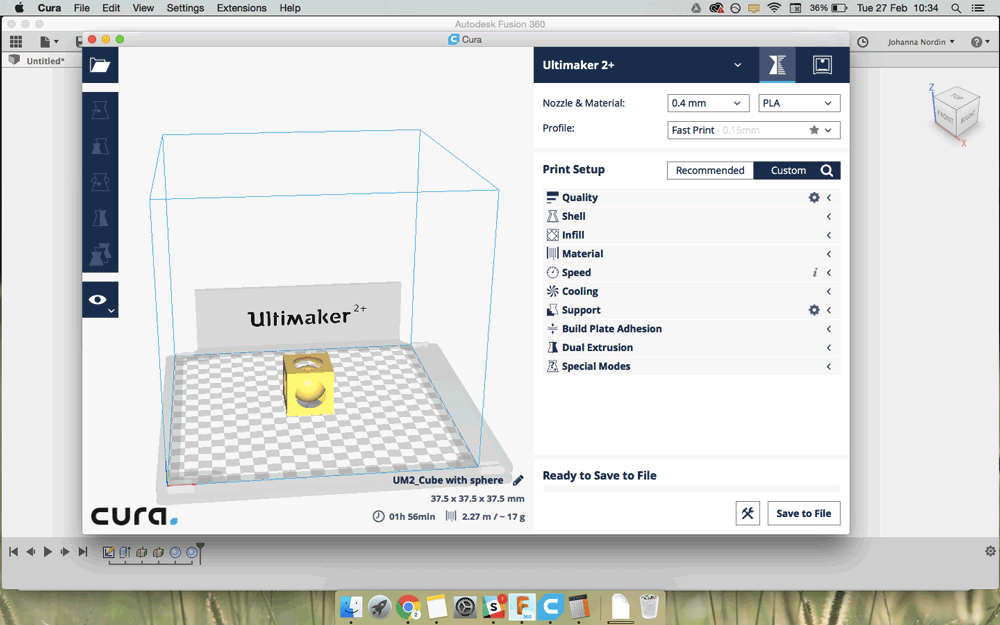Open the 0.4 mm nozzle dropdown

(x=708, y=103)
